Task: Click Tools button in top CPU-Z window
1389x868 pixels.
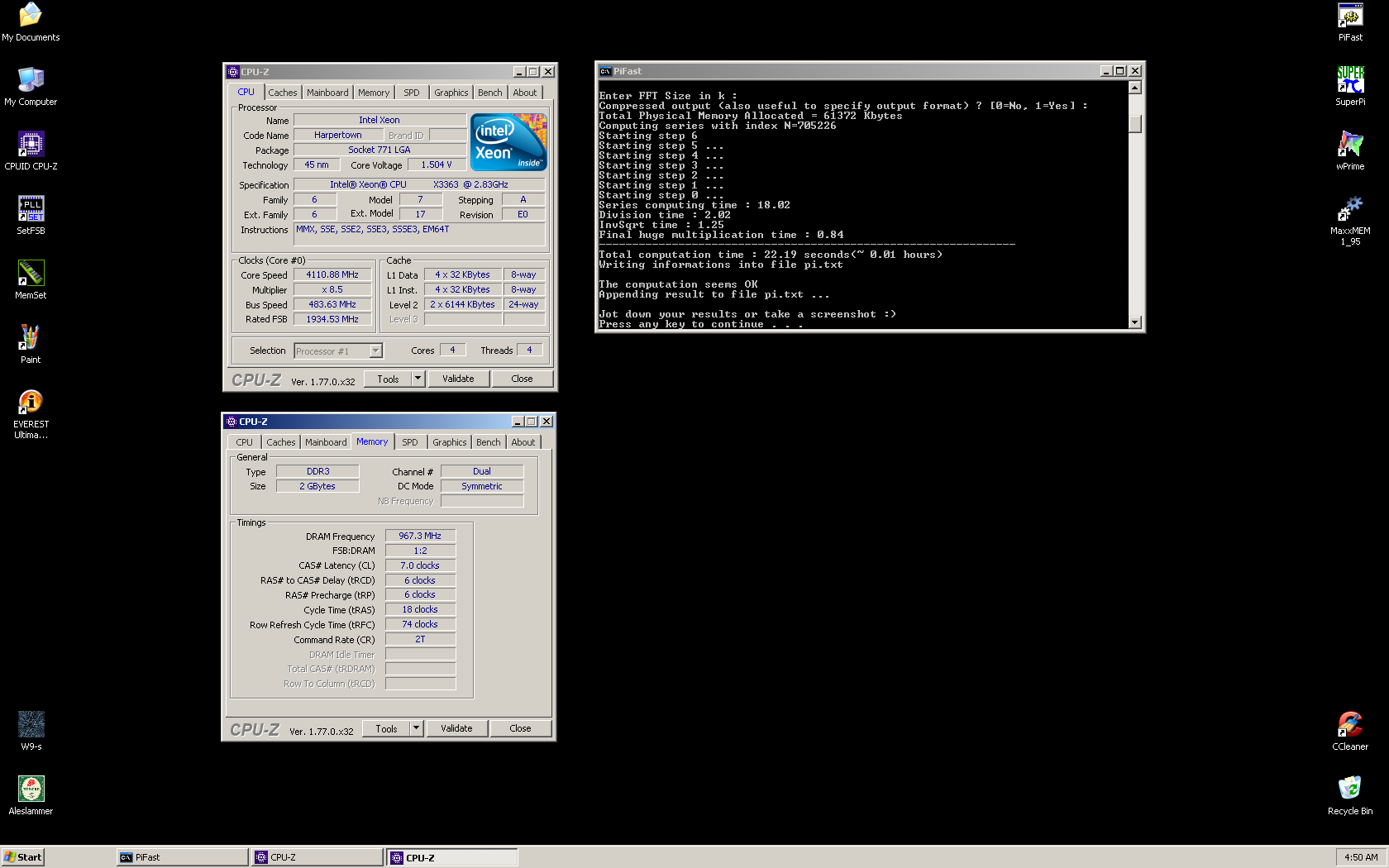Action: (388, 379)
